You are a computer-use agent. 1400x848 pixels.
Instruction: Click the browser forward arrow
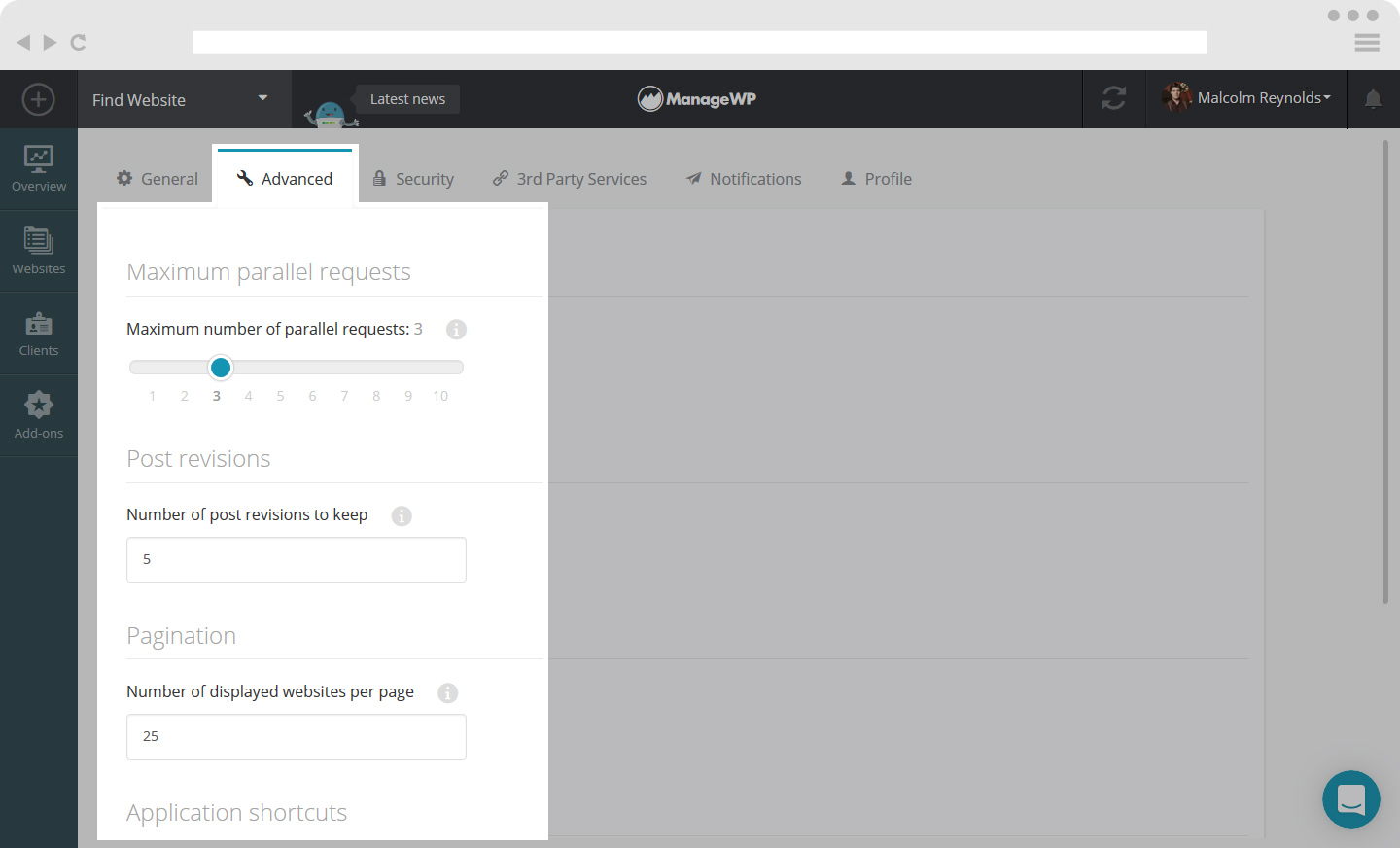(x=51, y=43)
